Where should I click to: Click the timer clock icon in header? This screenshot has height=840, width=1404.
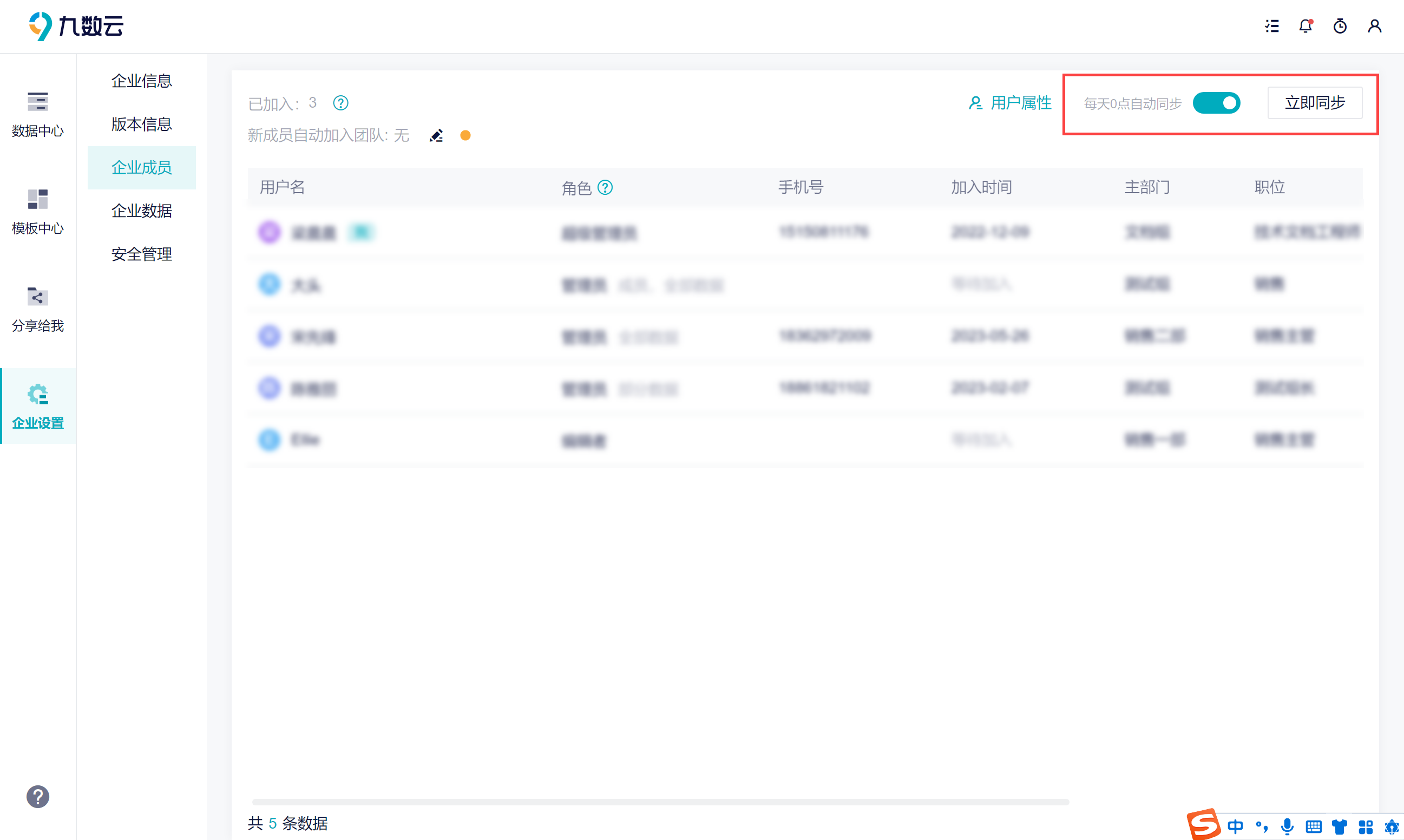click(x=1340, y=26)
